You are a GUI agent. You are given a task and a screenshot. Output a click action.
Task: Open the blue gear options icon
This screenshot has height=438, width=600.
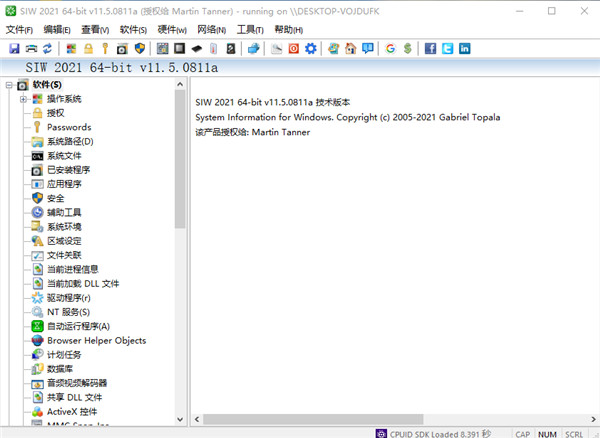(x=311, y=48)
